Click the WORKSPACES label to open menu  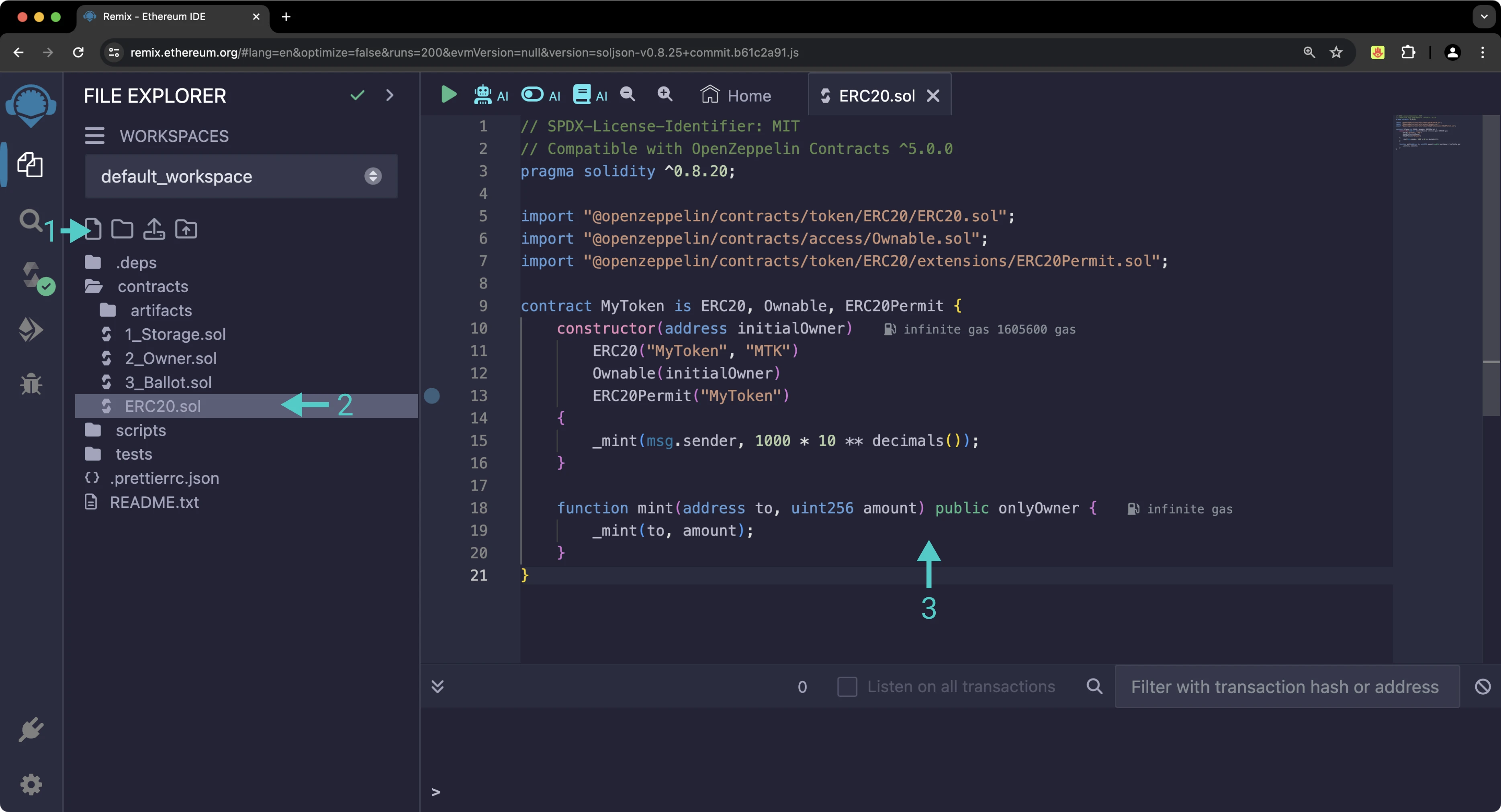pyautogui.click(x=173, y=136)
